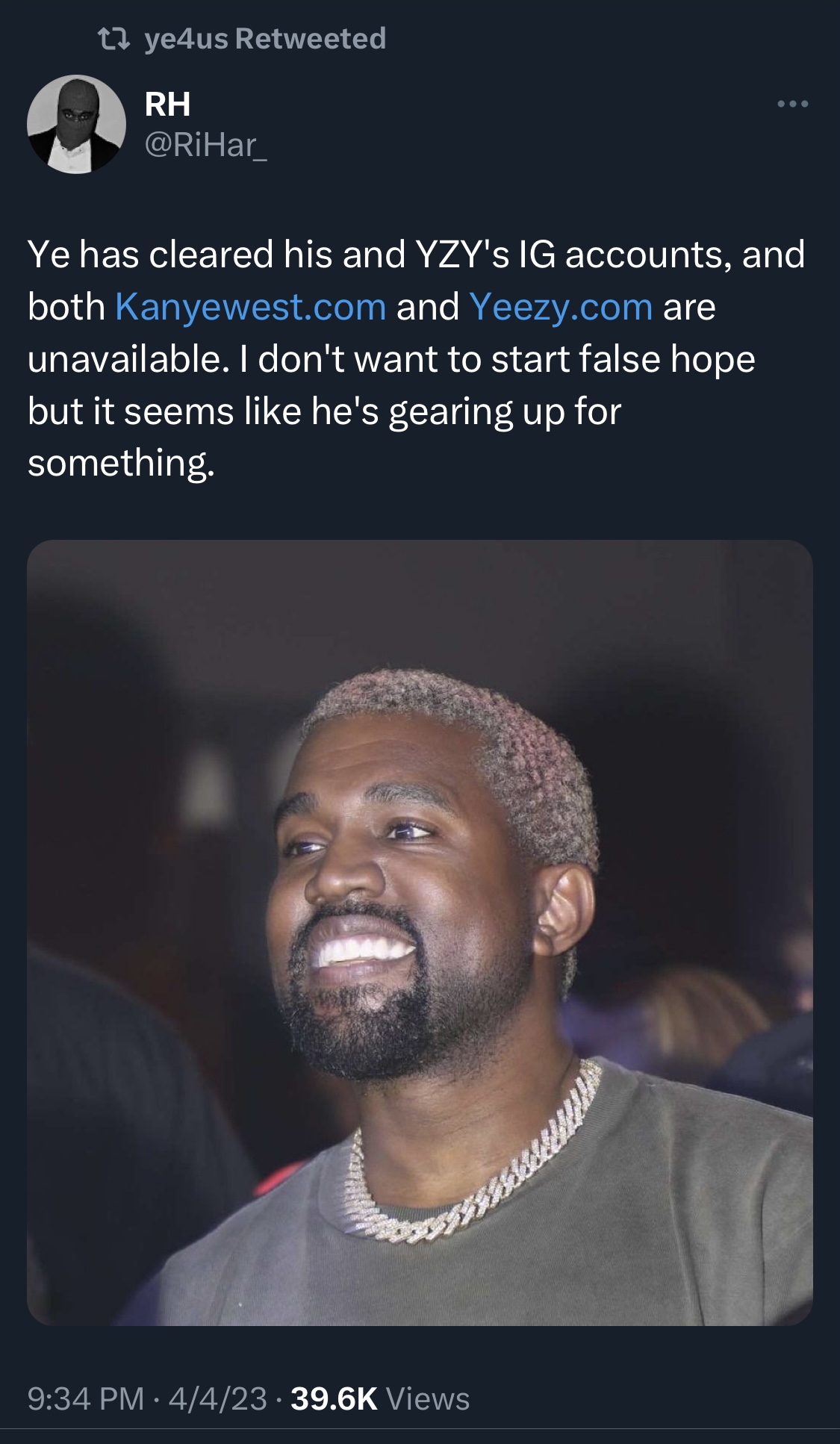Image resolution: width=840 pixels, height=1444 pixels.
Task: Open the three-dot more options menu
Action: (x=793, y=105)
